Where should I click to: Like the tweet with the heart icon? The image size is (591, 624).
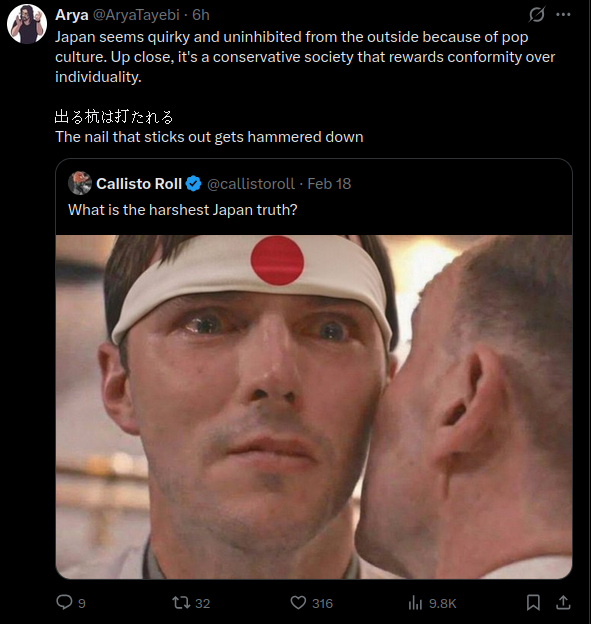pyautogui.click(x=298, y=603)
